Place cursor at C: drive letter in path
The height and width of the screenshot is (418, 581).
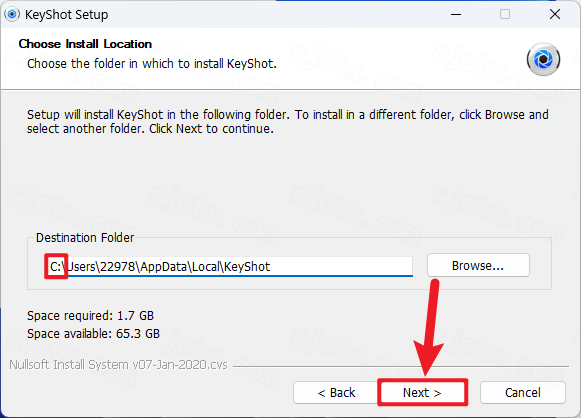tap(56, 266)
